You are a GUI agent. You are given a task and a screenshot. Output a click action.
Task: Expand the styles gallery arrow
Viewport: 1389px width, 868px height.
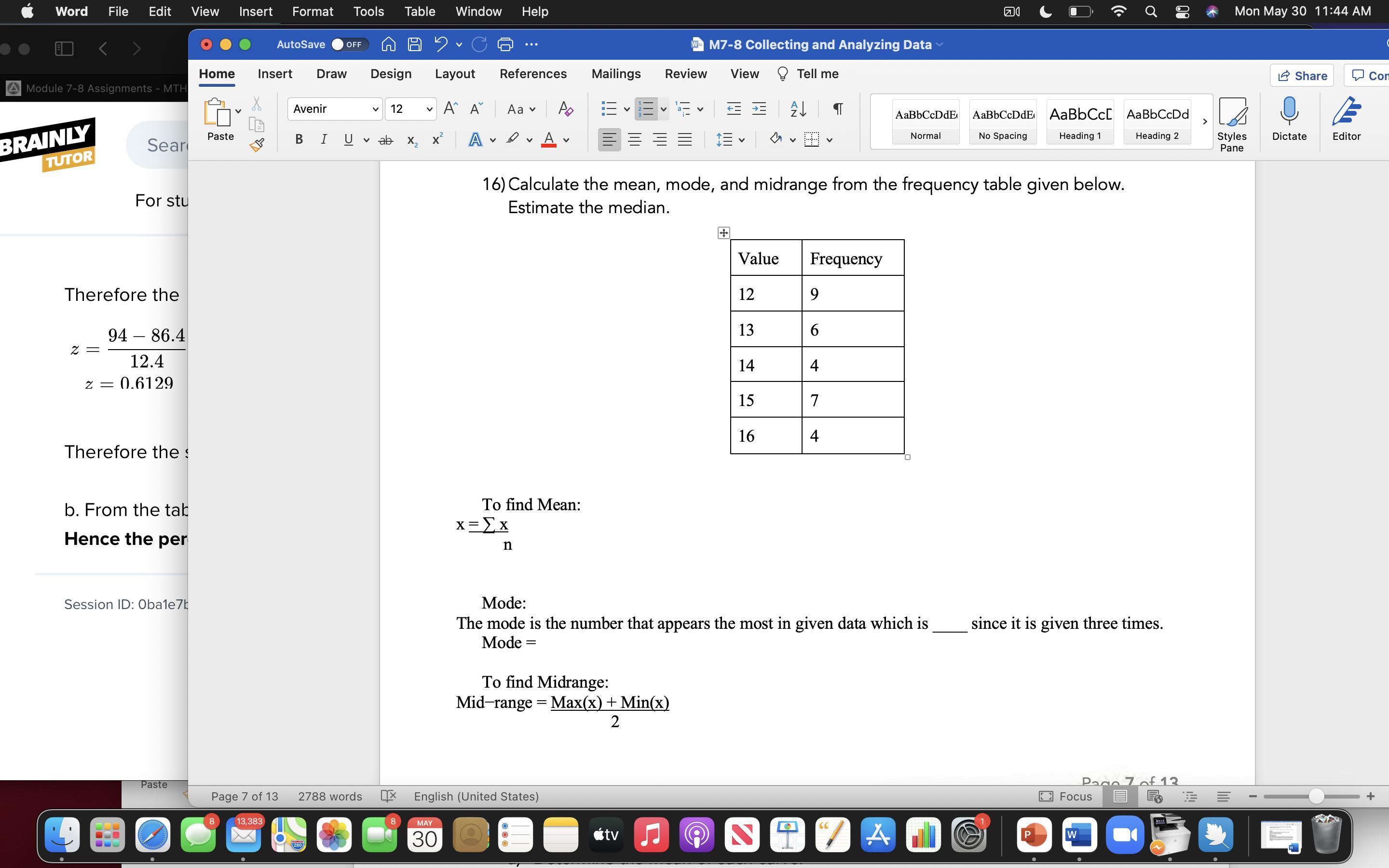pos(1204,122)
